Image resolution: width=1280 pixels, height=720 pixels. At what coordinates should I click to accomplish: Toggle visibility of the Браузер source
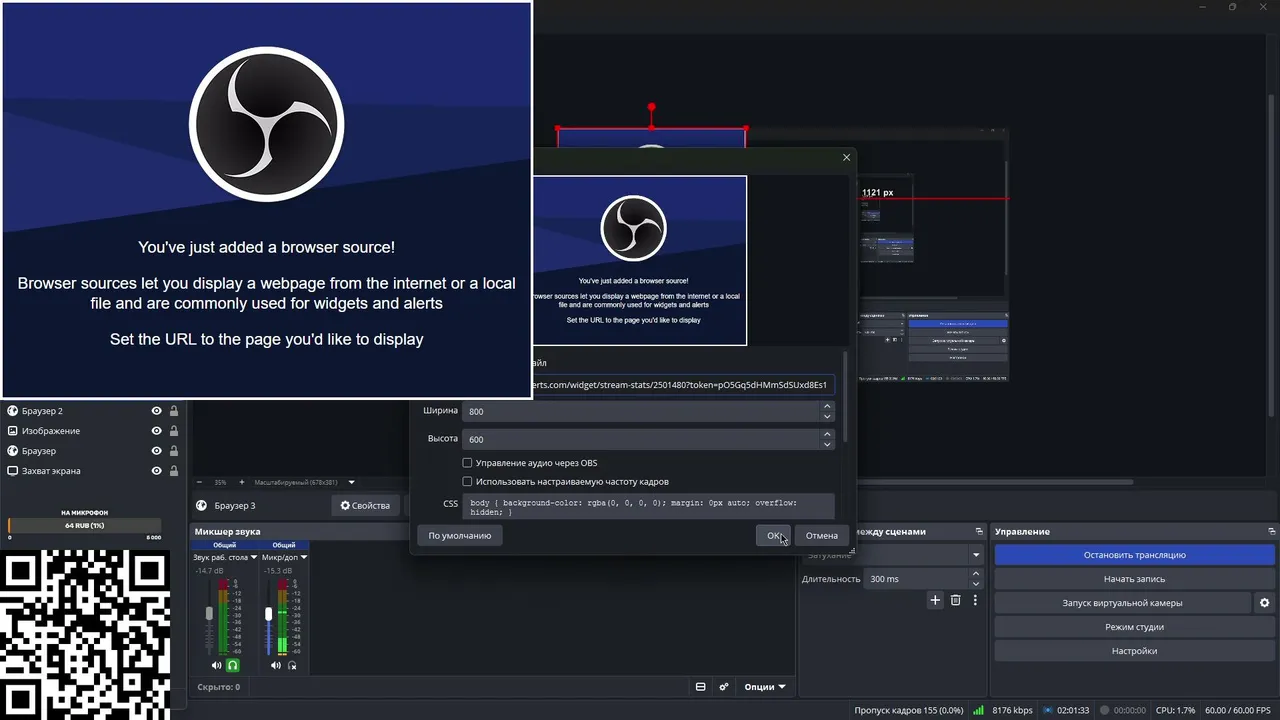156,451
